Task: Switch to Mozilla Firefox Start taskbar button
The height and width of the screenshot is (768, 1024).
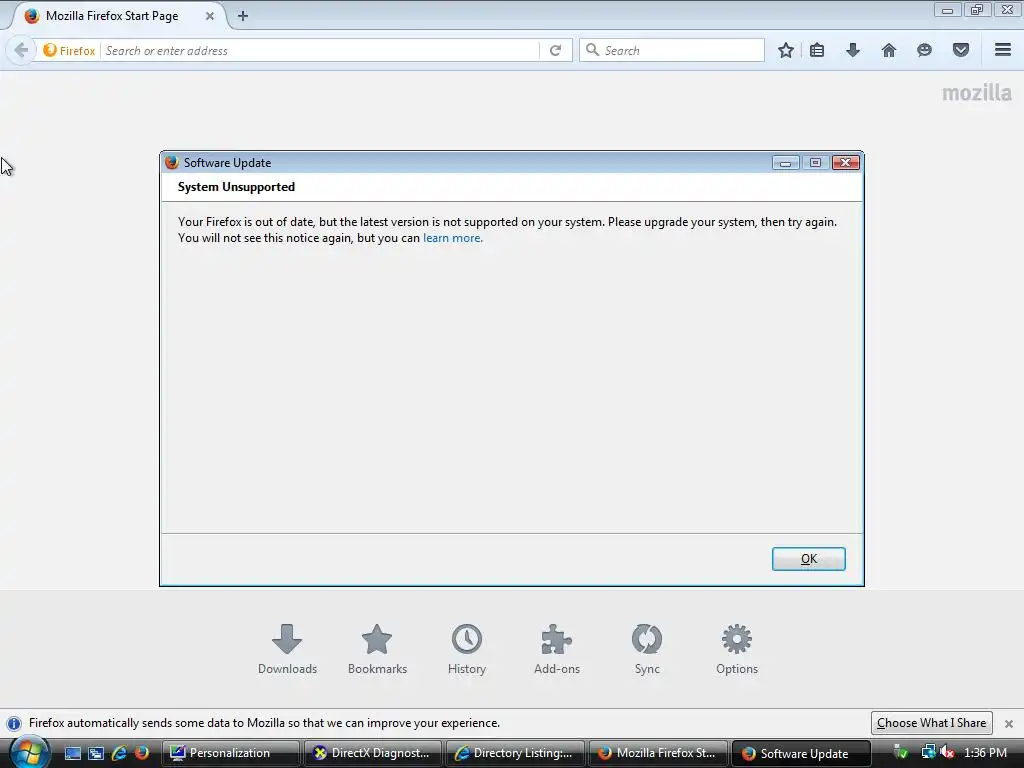Action: click(658, 753)
